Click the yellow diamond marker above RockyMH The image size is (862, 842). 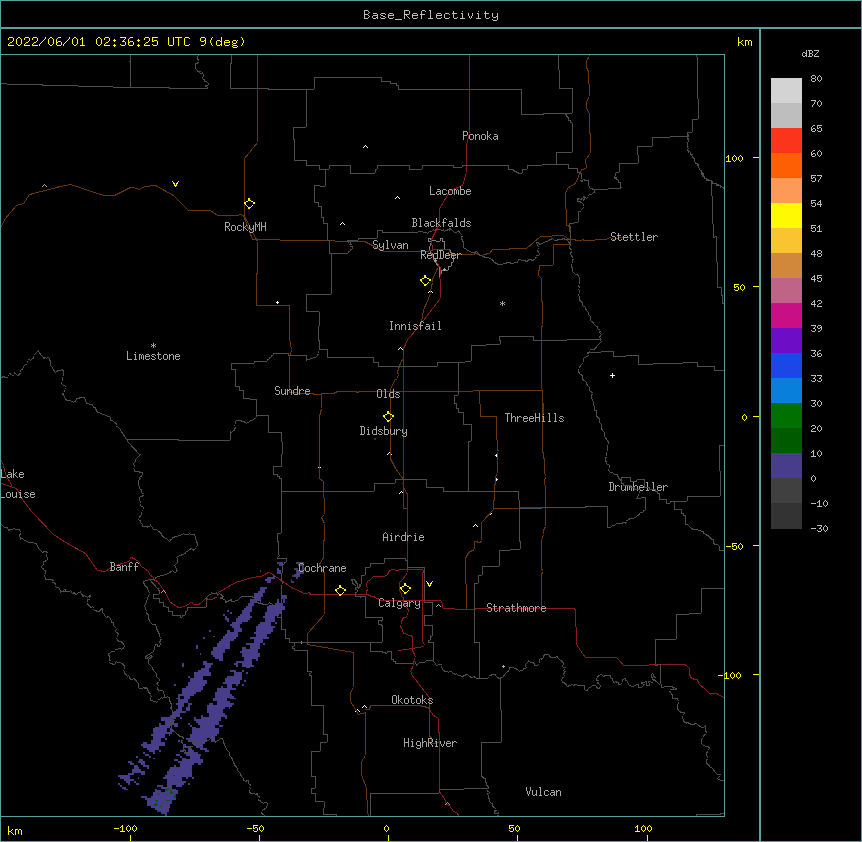click(x=249, y=203)
